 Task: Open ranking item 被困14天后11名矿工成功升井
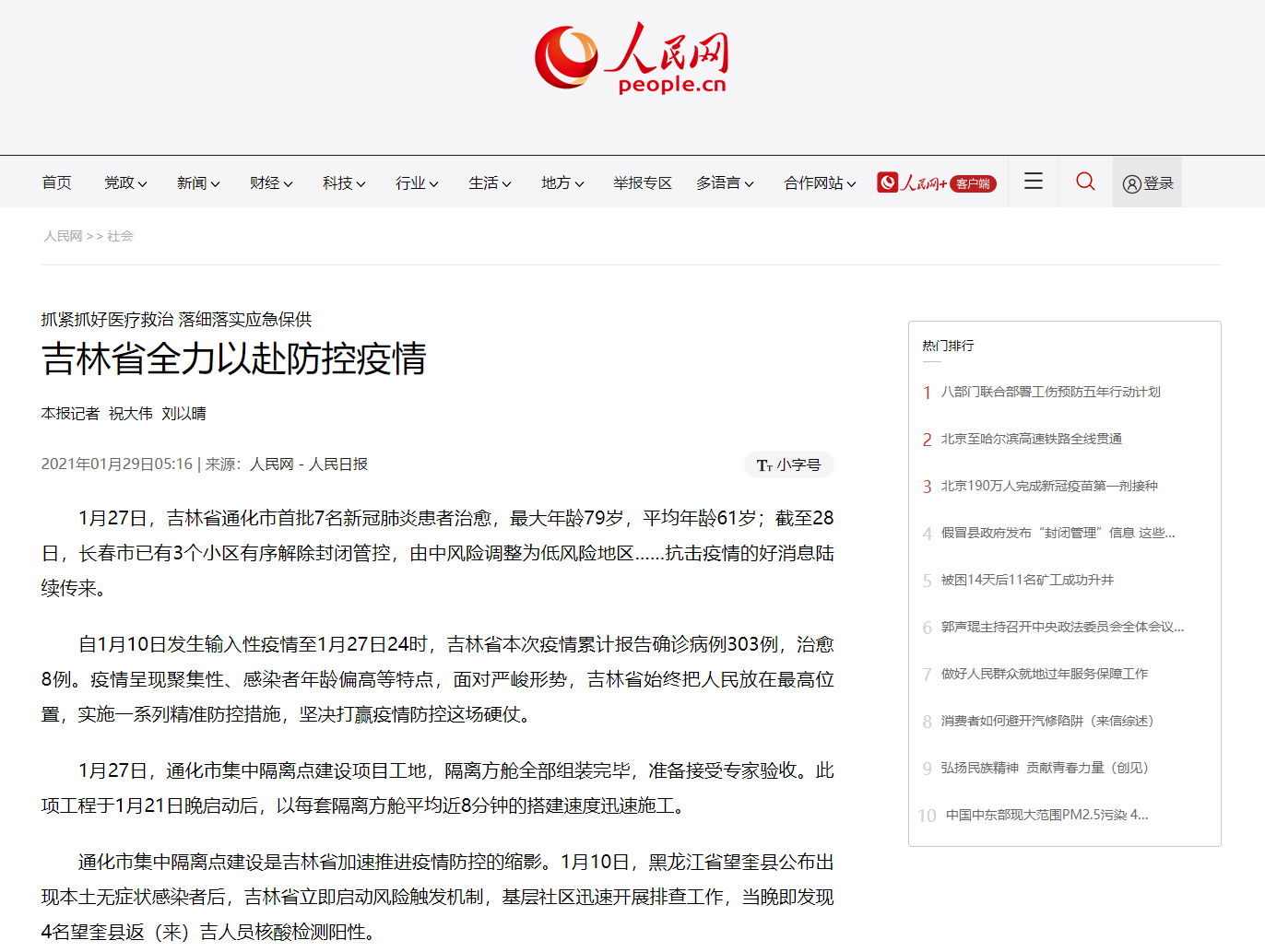1027,580
